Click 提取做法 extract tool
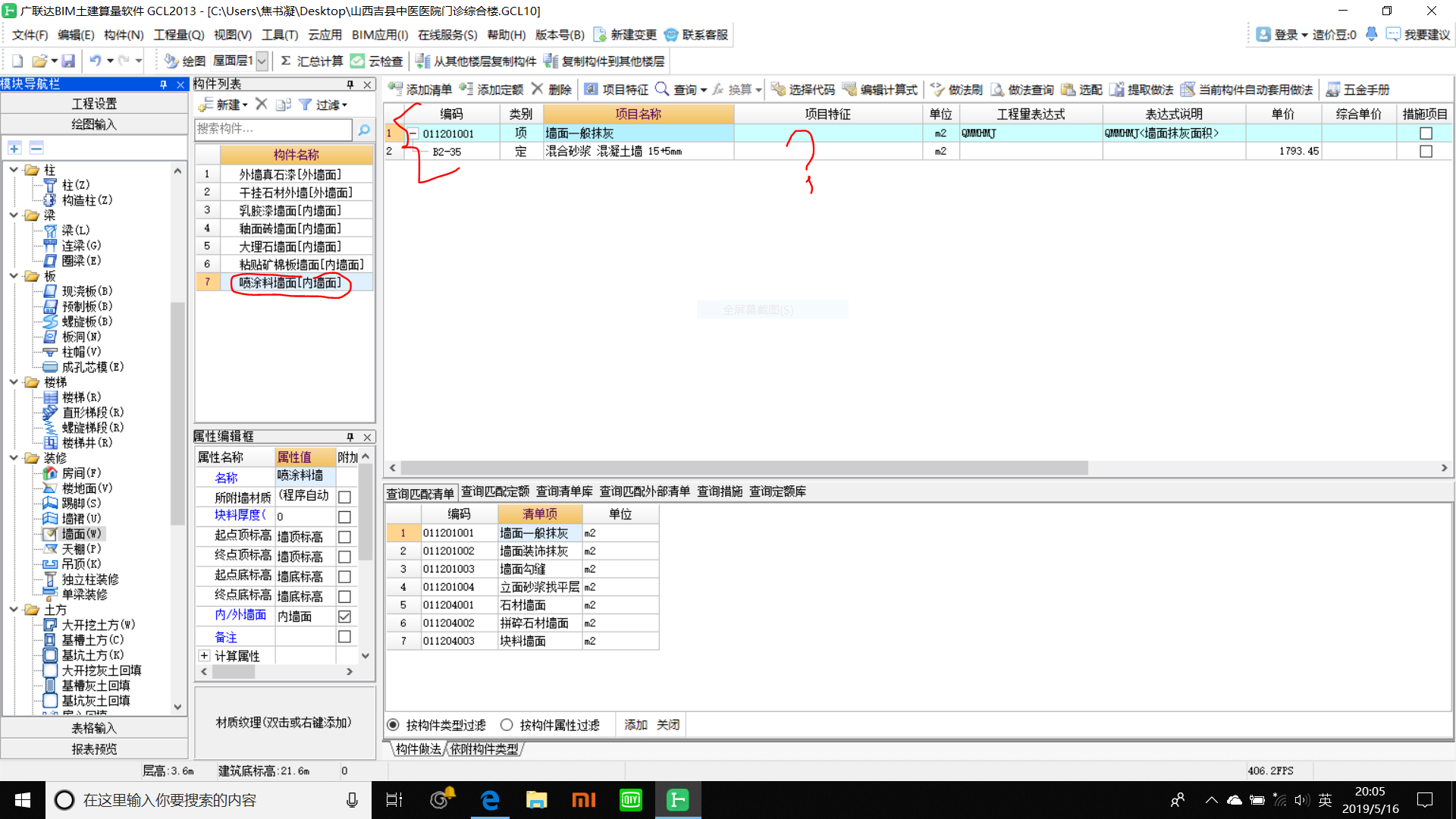Viewport: 1456px width, 819px height. click(1141, 89)
